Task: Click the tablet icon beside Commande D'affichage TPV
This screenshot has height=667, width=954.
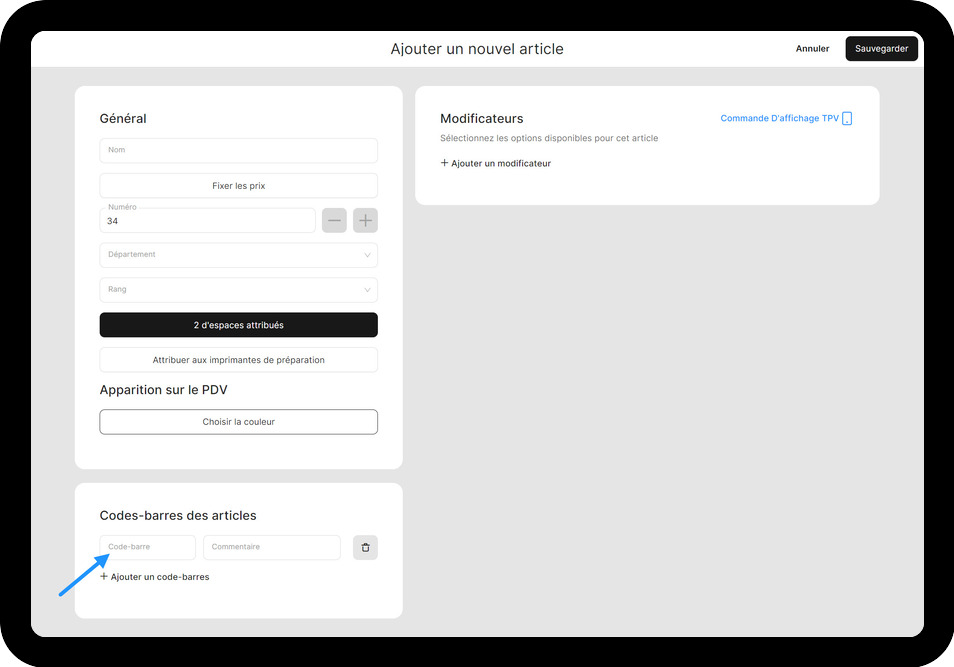Action: pos(847,119)
